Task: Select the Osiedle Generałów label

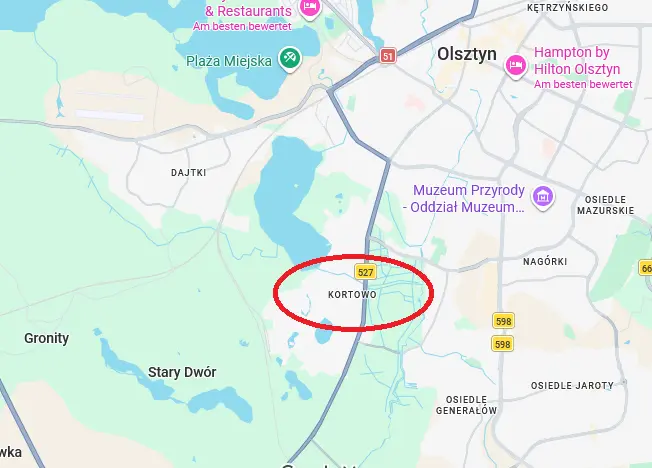Action: click(x=466, y=405)
